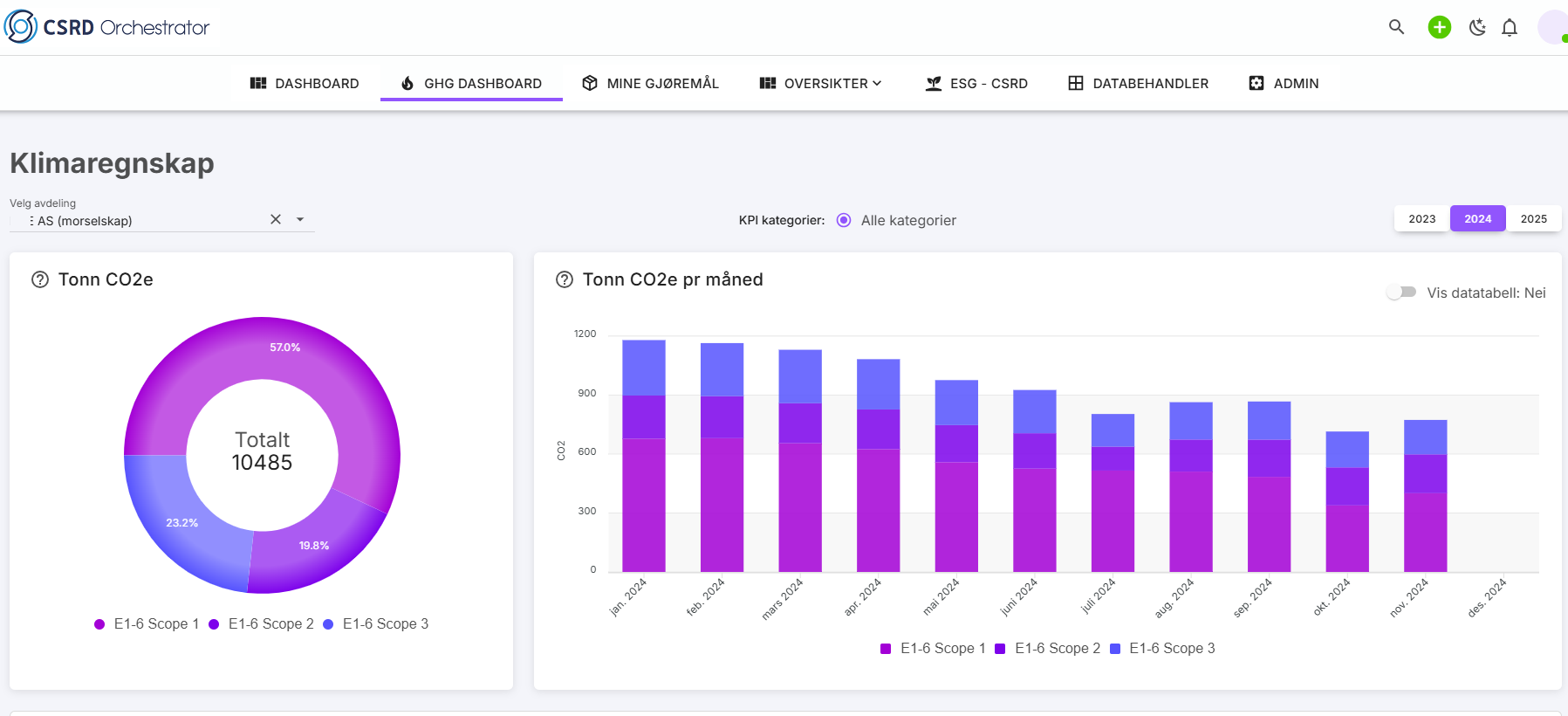Click the Oversikter grid icon
Image resolution: width=1568 pixels, height=716 pixels.
768,83
